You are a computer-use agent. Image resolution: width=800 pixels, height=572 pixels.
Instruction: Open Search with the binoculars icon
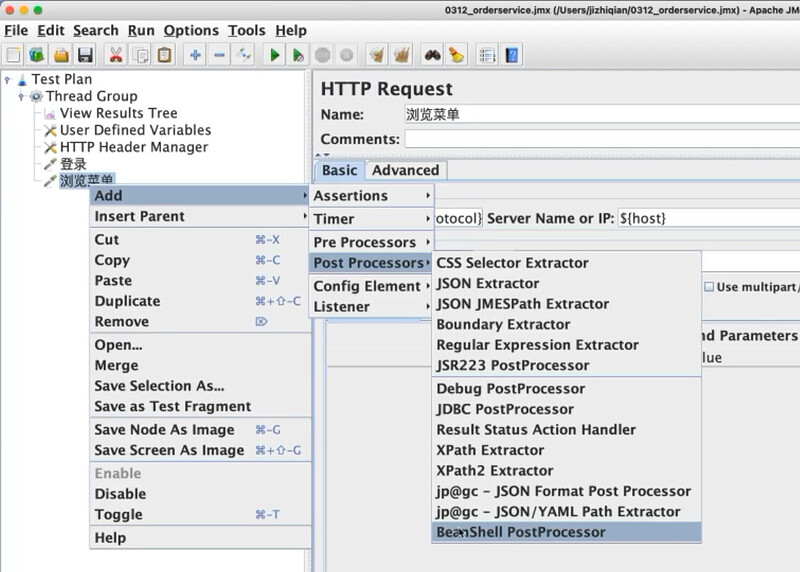tap(433, 55)
